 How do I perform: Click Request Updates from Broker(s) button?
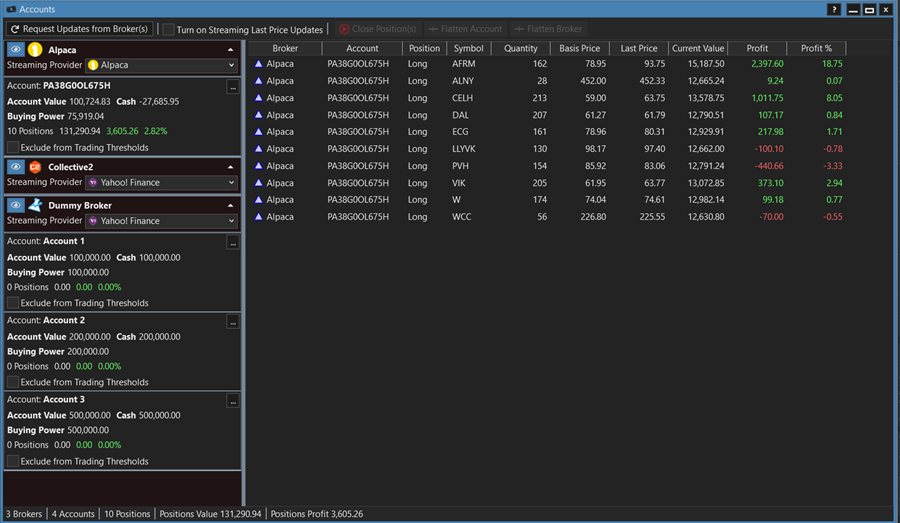[x=79, y=29]
